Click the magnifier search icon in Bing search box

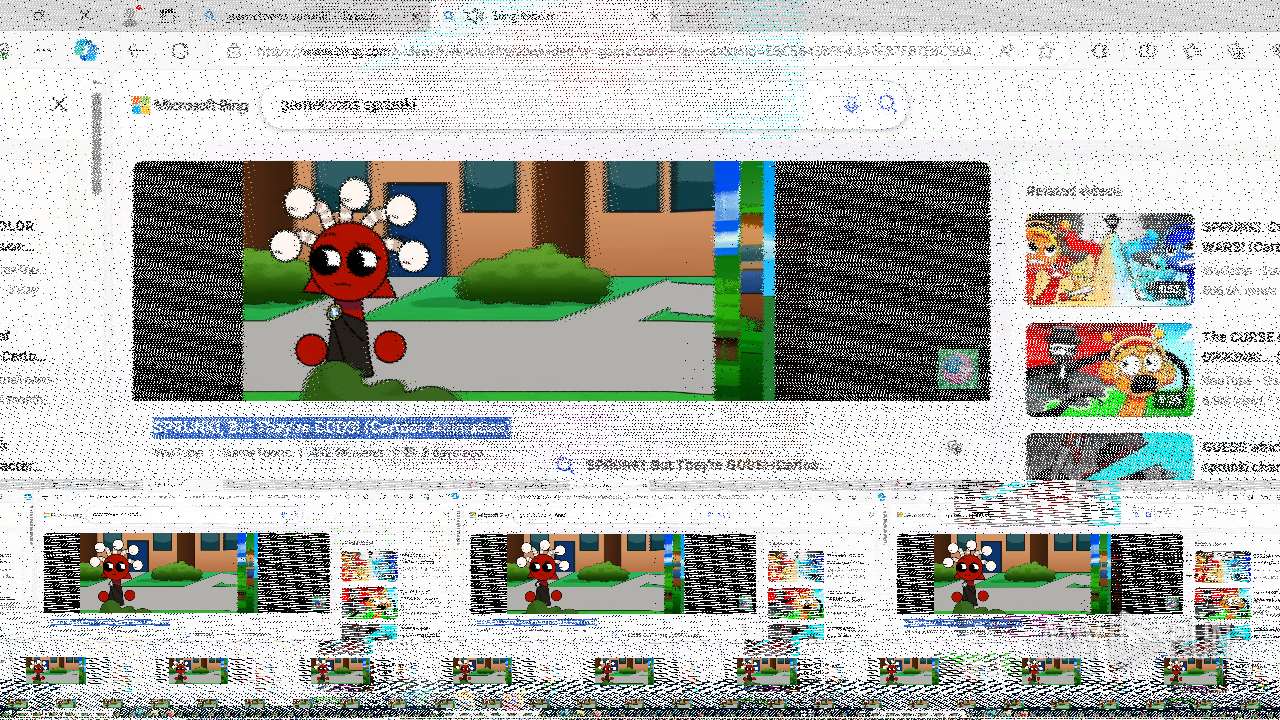point(886,104)
